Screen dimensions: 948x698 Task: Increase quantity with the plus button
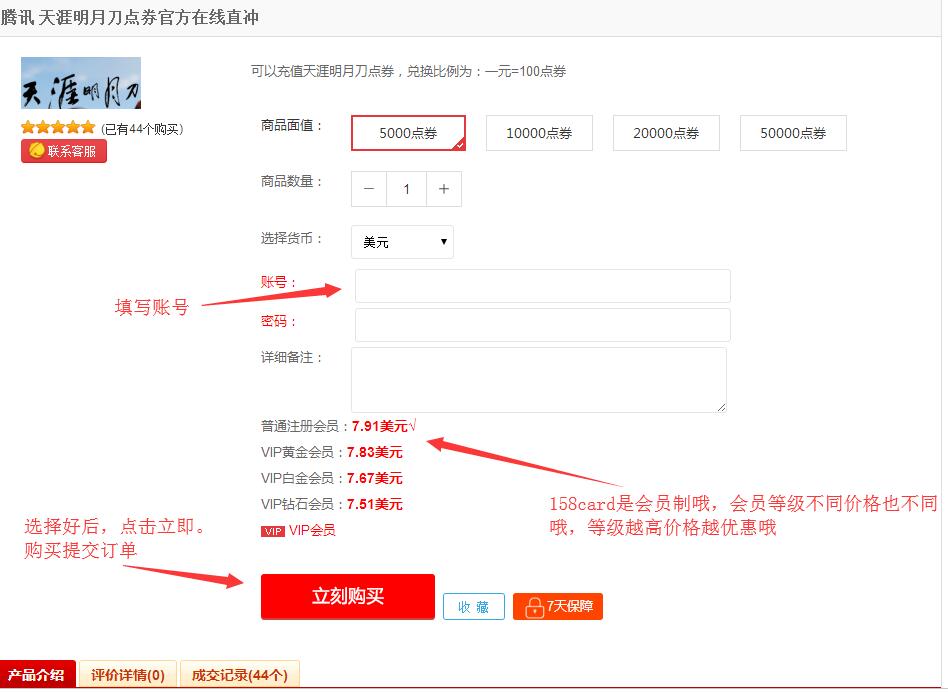click(444, 189)
